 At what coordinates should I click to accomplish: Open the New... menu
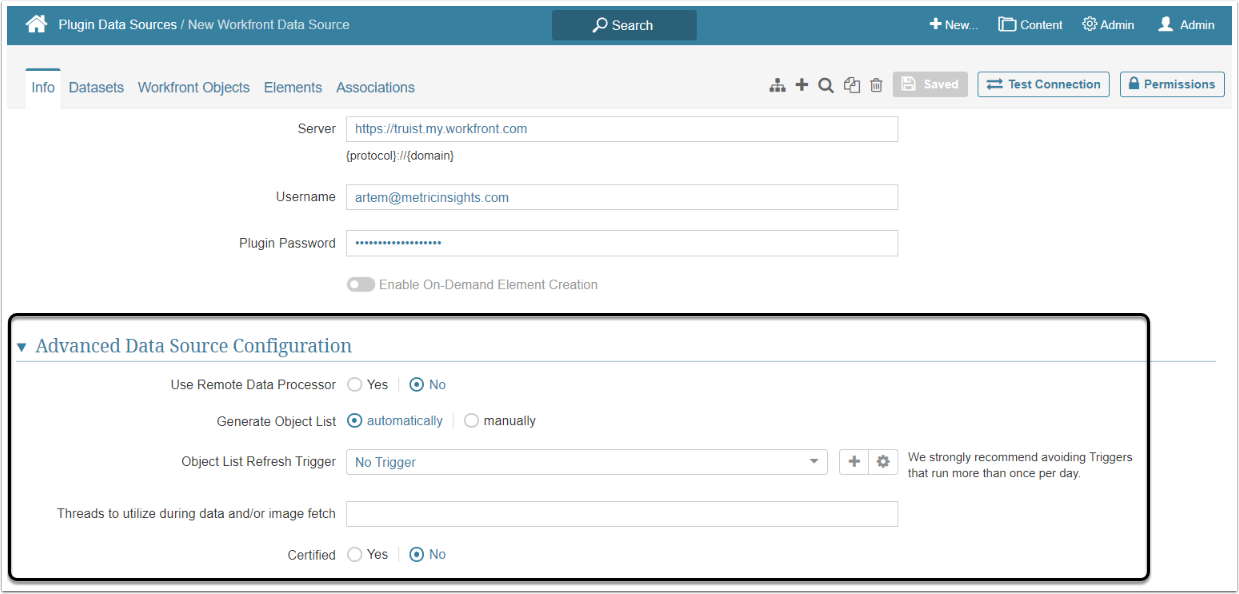click(954, 25)
